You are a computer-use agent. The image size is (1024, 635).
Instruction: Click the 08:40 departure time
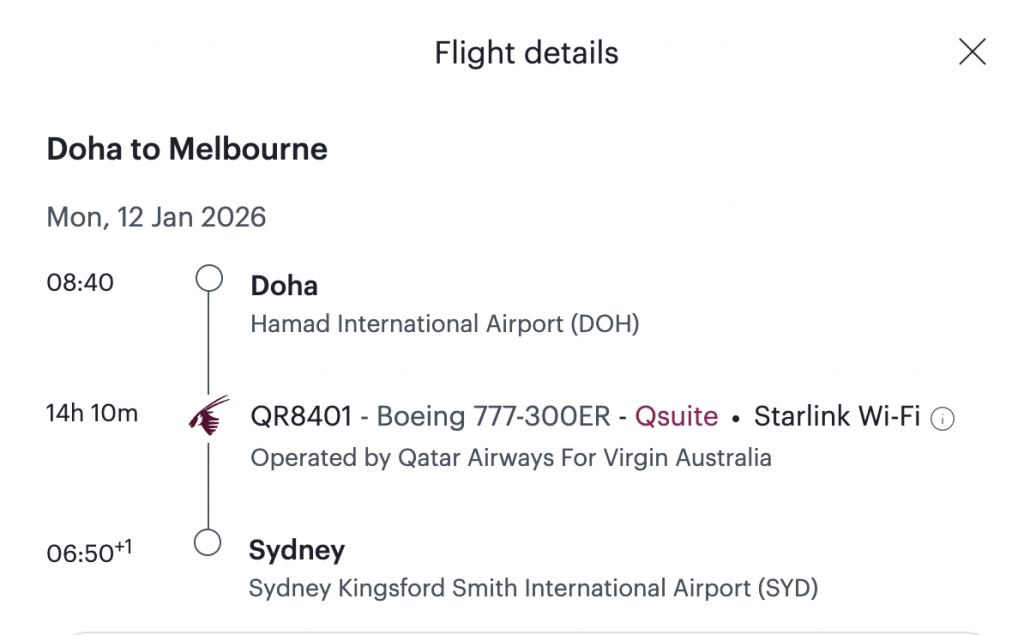click(x=80, y=282)
